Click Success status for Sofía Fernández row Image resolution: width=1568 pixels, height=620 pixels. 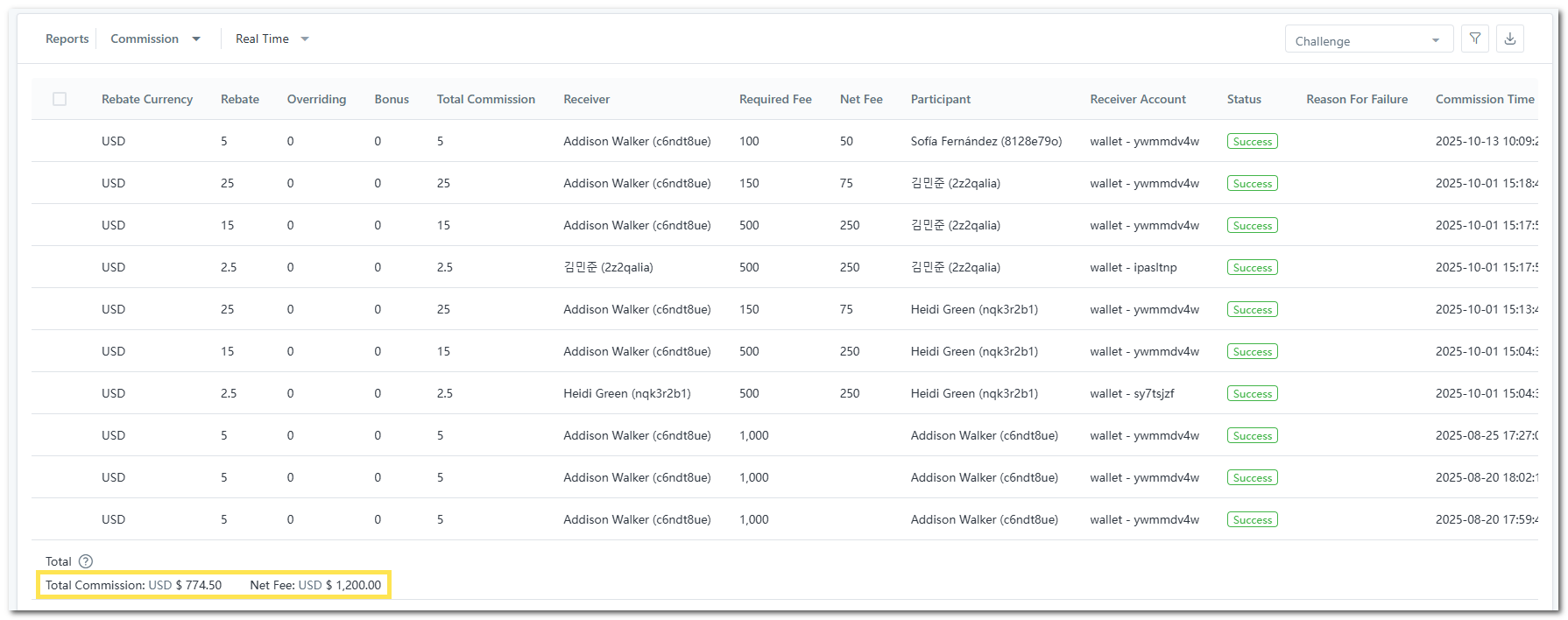tap(1252, 142)
